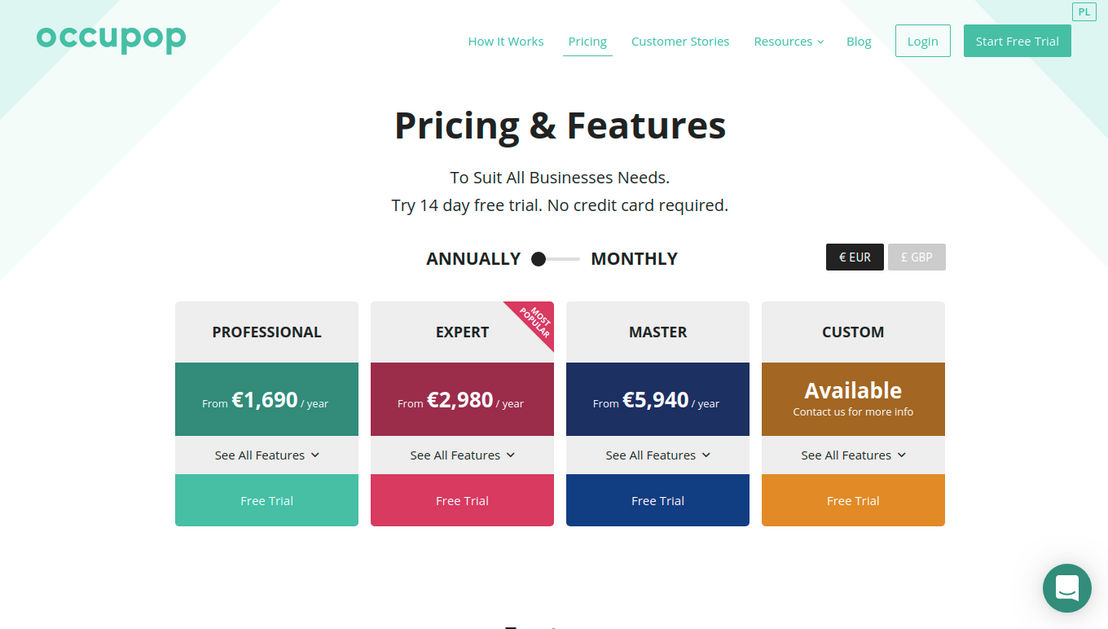Select ANNUALLY billing label

(473, 259)
